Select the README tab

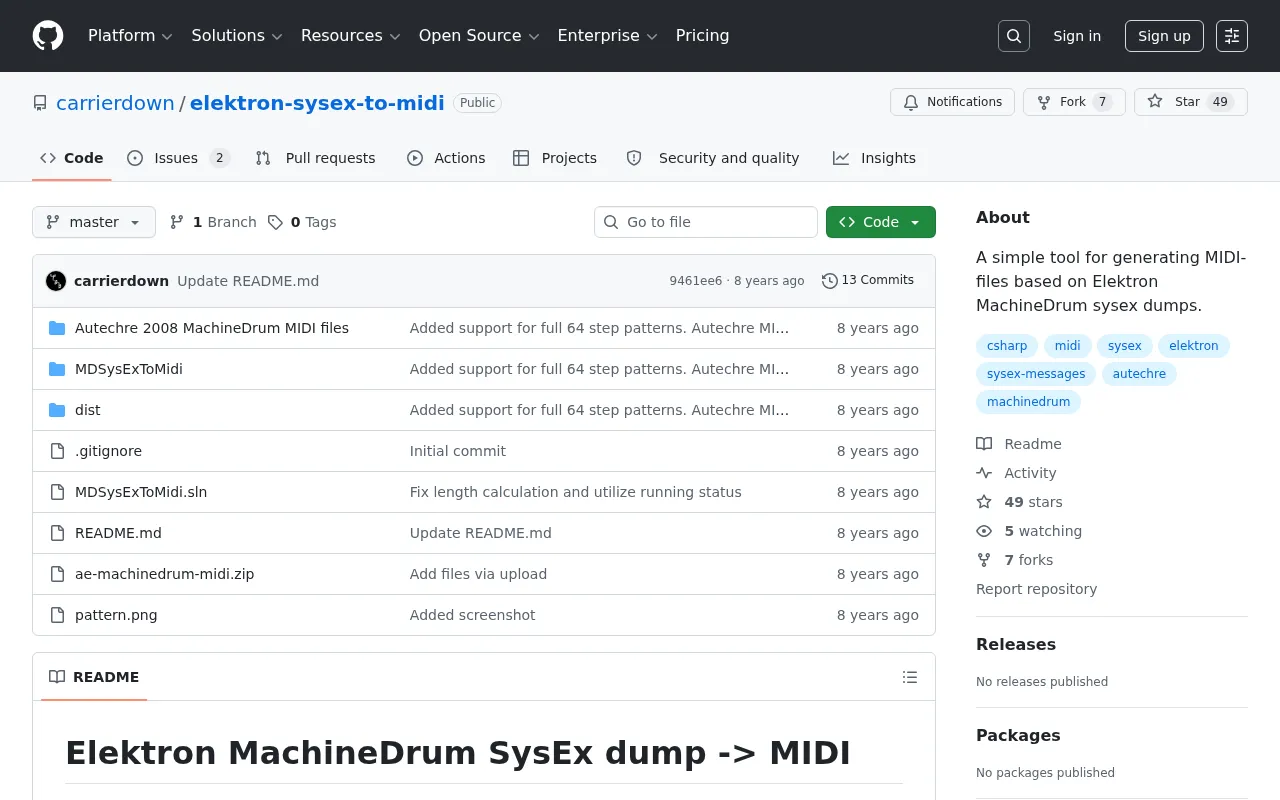coord(94,677)
